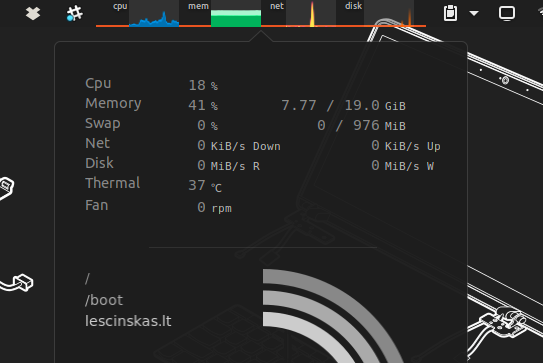This screenshot has width=543, height=363.
Task: Open the Slack tray icon
Action: coord(74,13)
